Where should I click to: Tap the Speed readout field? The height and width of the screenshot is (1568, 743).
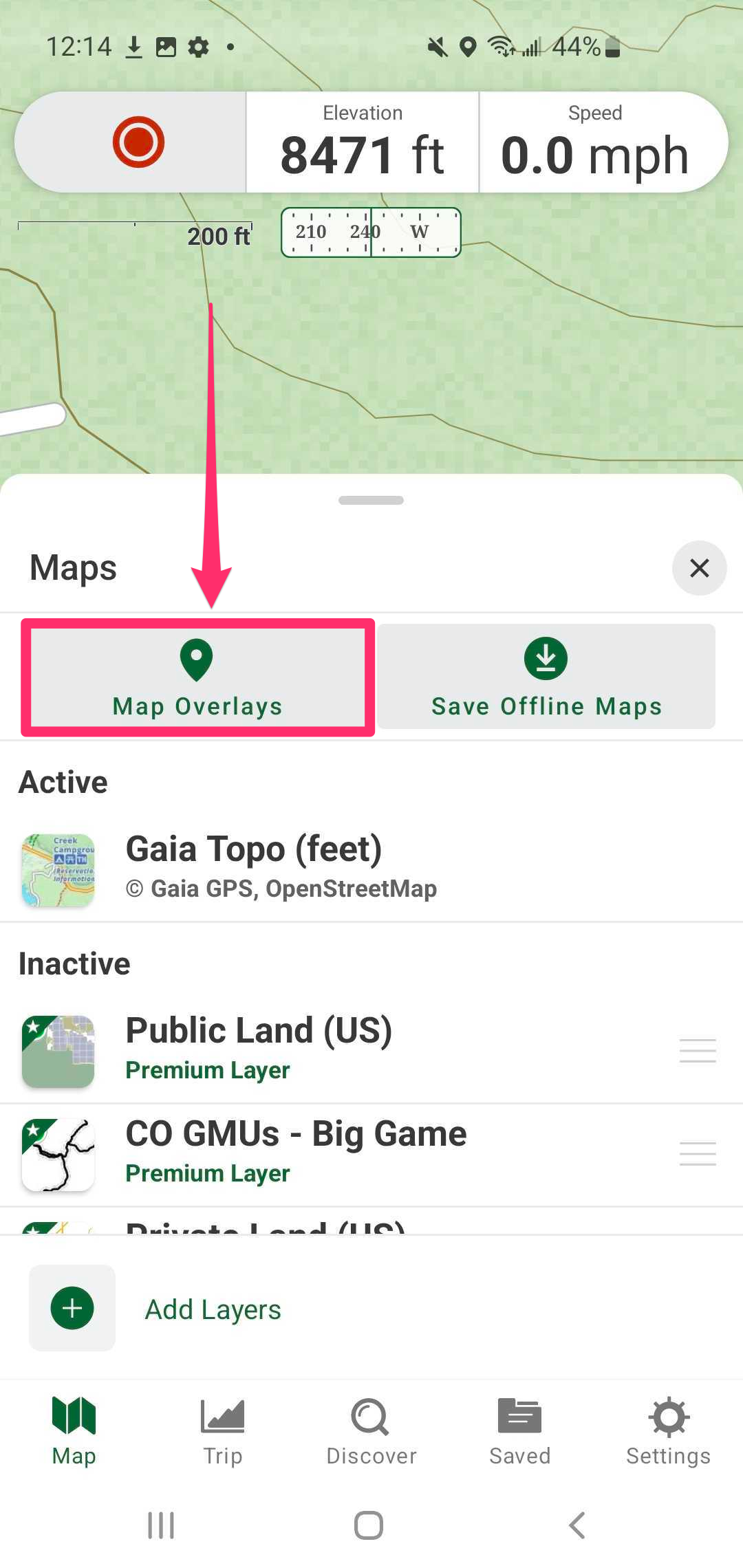tap(596, 142)
